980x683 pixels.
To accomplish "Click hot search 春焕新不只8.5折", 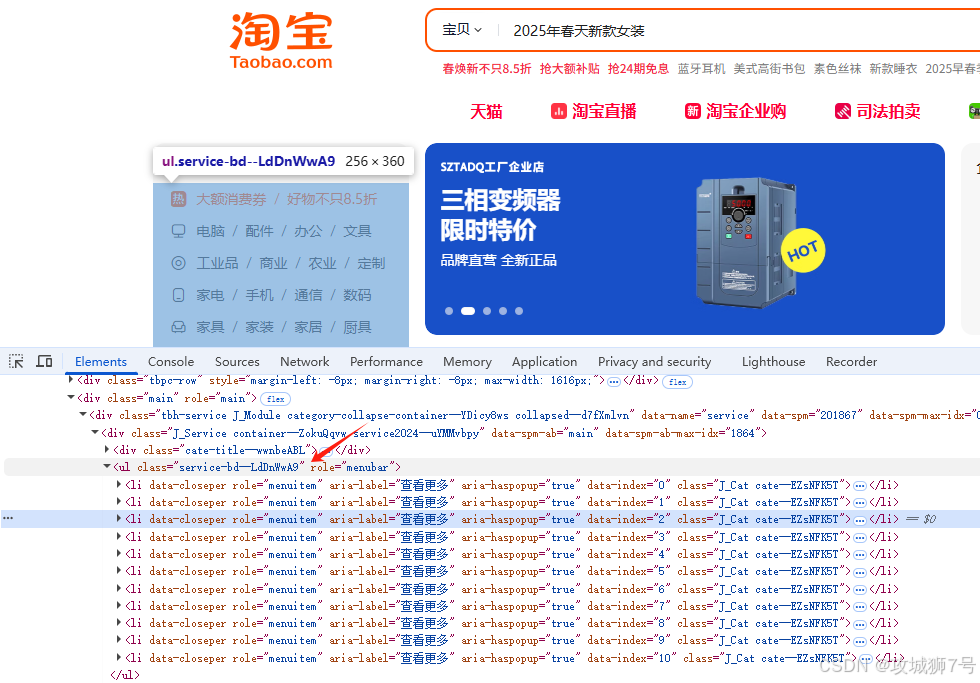I will [x=487, y=69].
